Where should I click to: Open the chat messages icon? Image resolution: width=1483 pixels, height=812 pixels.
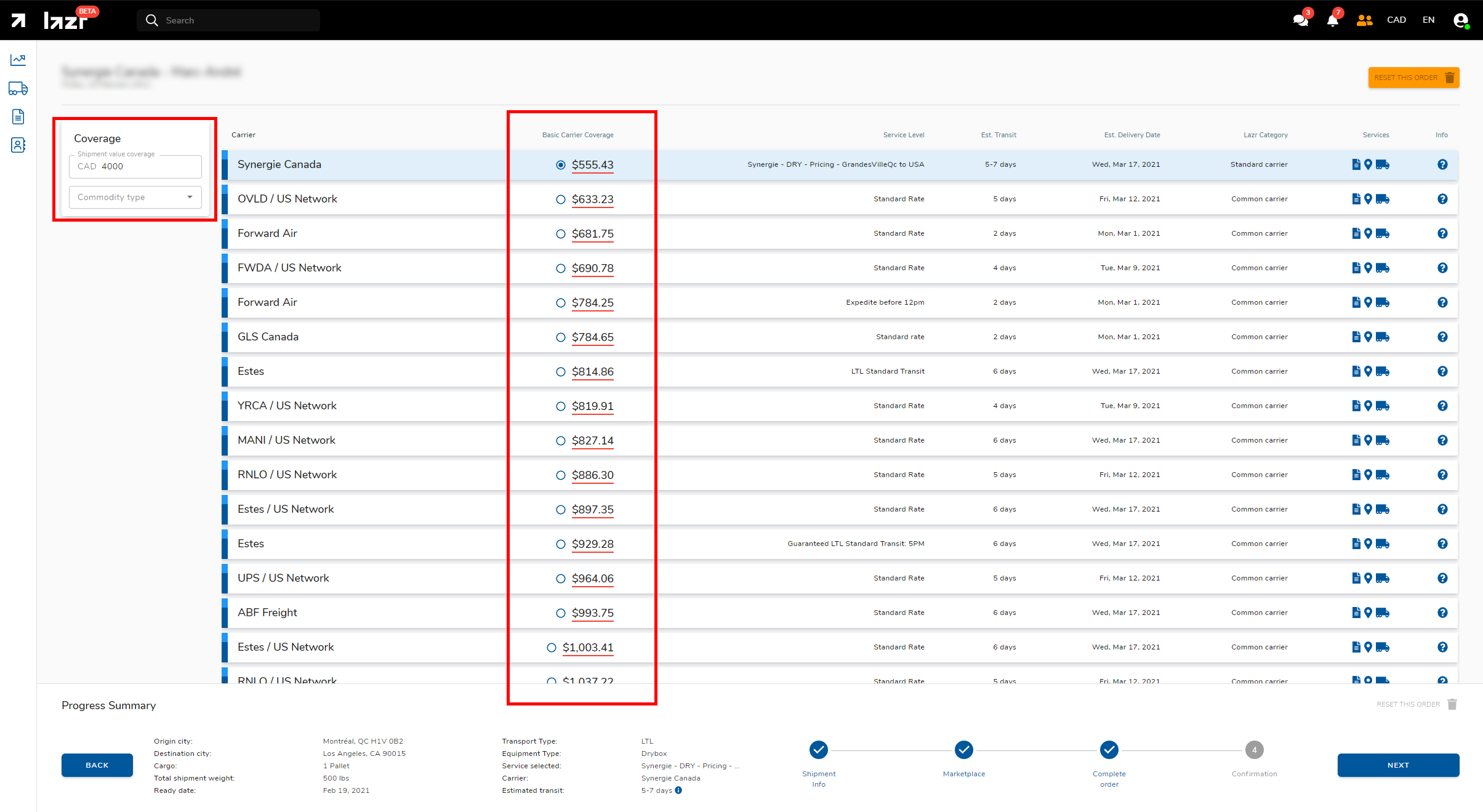point(1300,20)
